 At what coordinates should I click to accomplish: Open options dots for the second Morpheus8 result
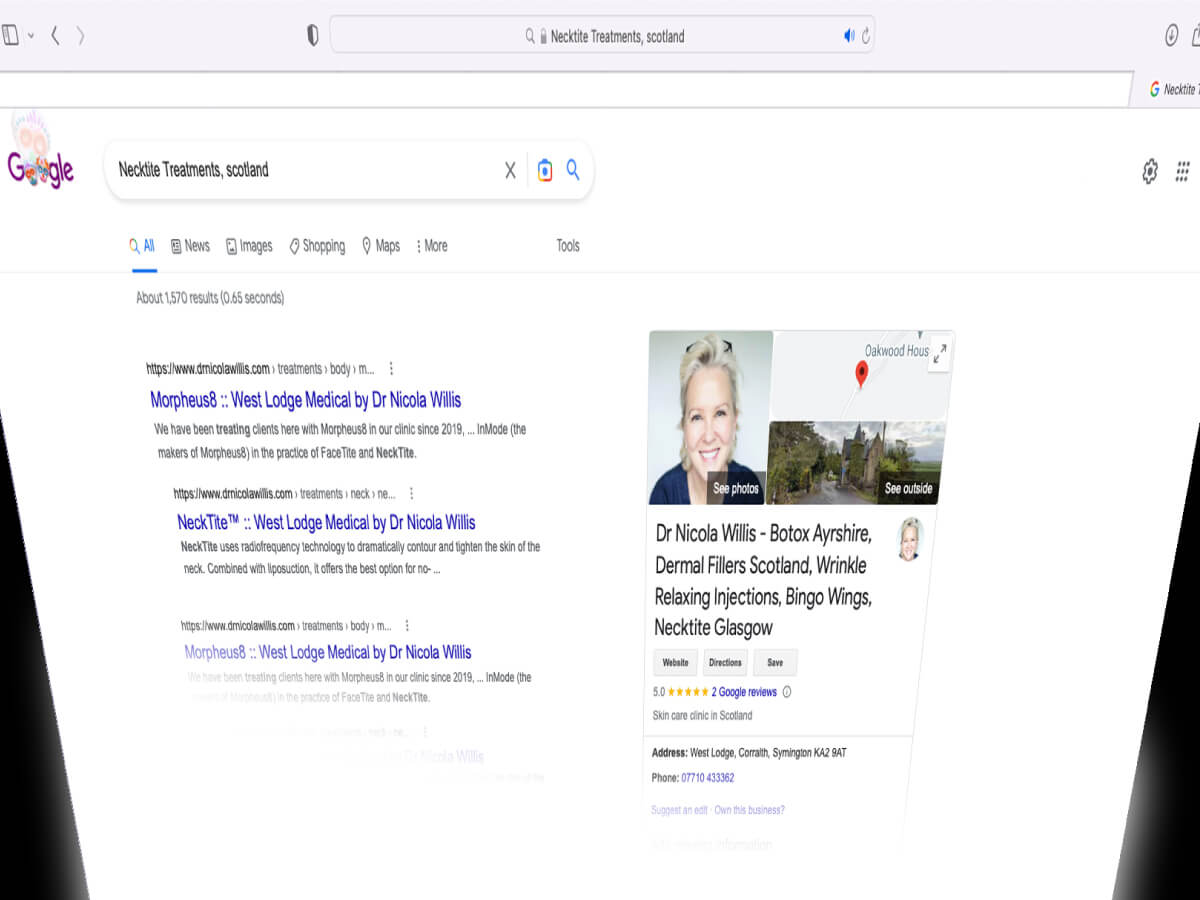pos(406,626)
